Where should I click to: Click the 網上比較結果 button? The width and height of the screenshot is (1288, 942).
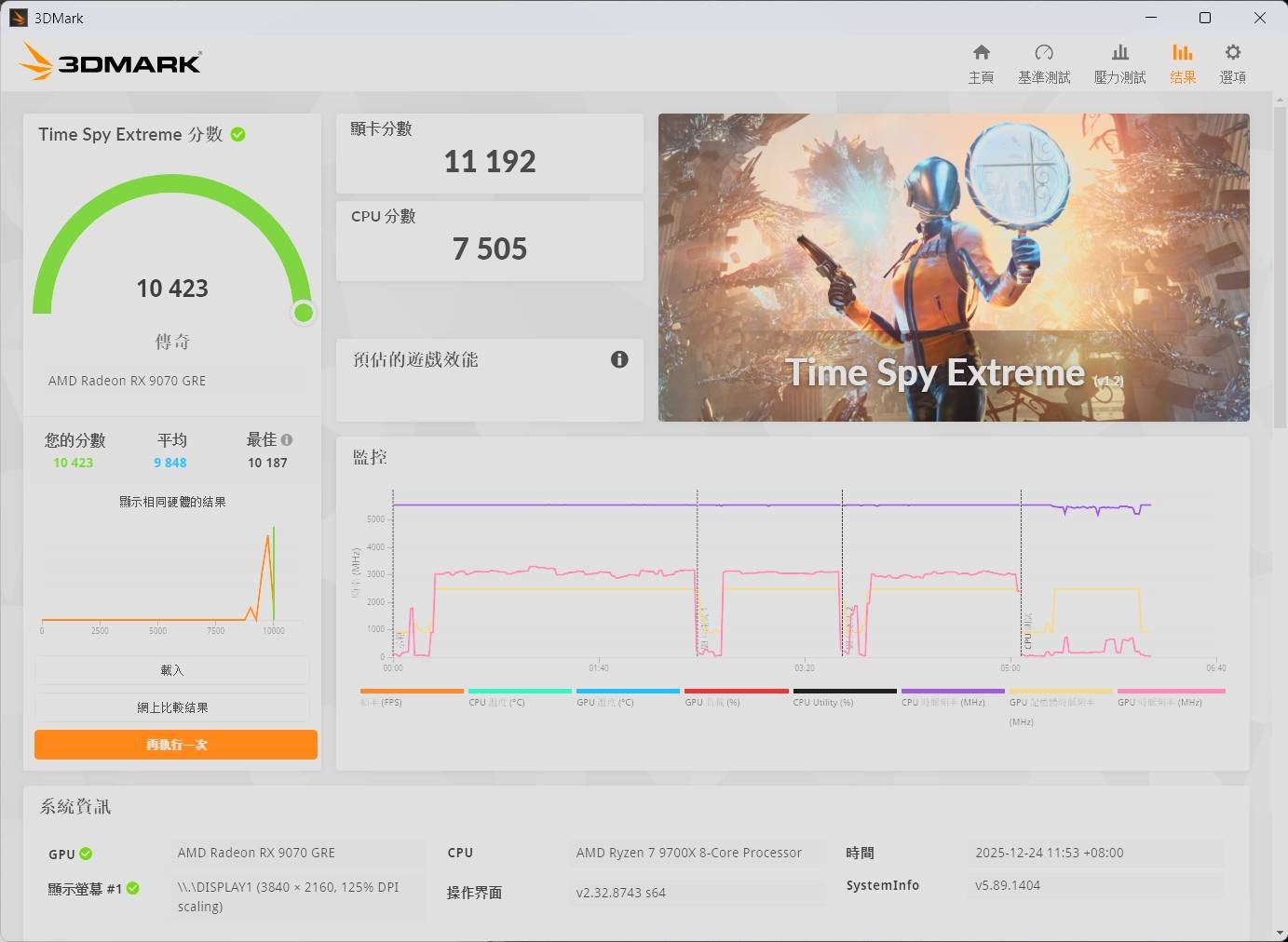pos(172,707)
